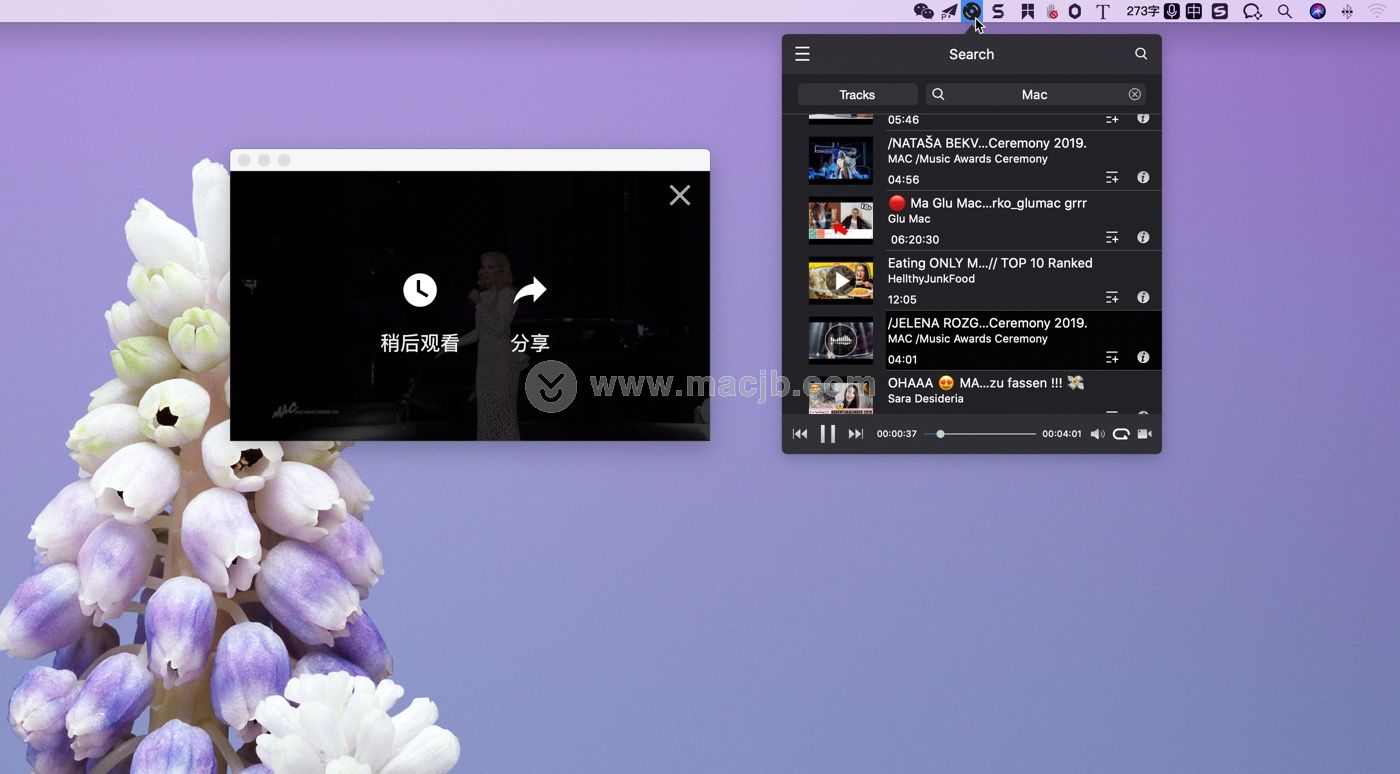Open Siri from the menu bar
The height and width of the screenshot is (774, 1400).
1318,11
